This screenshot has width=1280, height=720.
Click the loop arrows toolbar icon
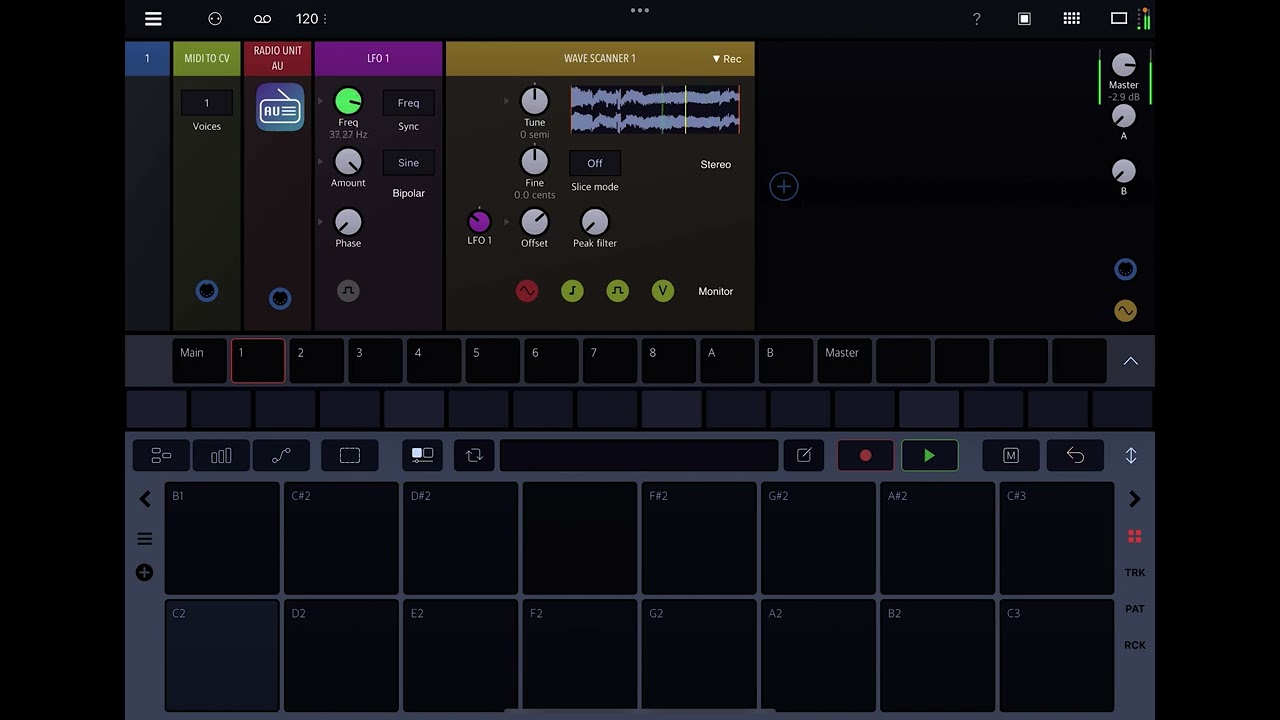(474, 455)
